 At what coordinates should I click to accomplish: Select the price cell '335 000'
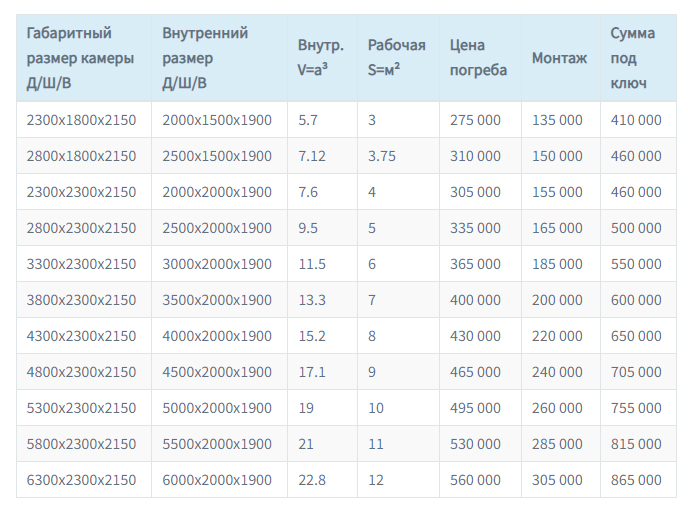(x=480, y=228)
